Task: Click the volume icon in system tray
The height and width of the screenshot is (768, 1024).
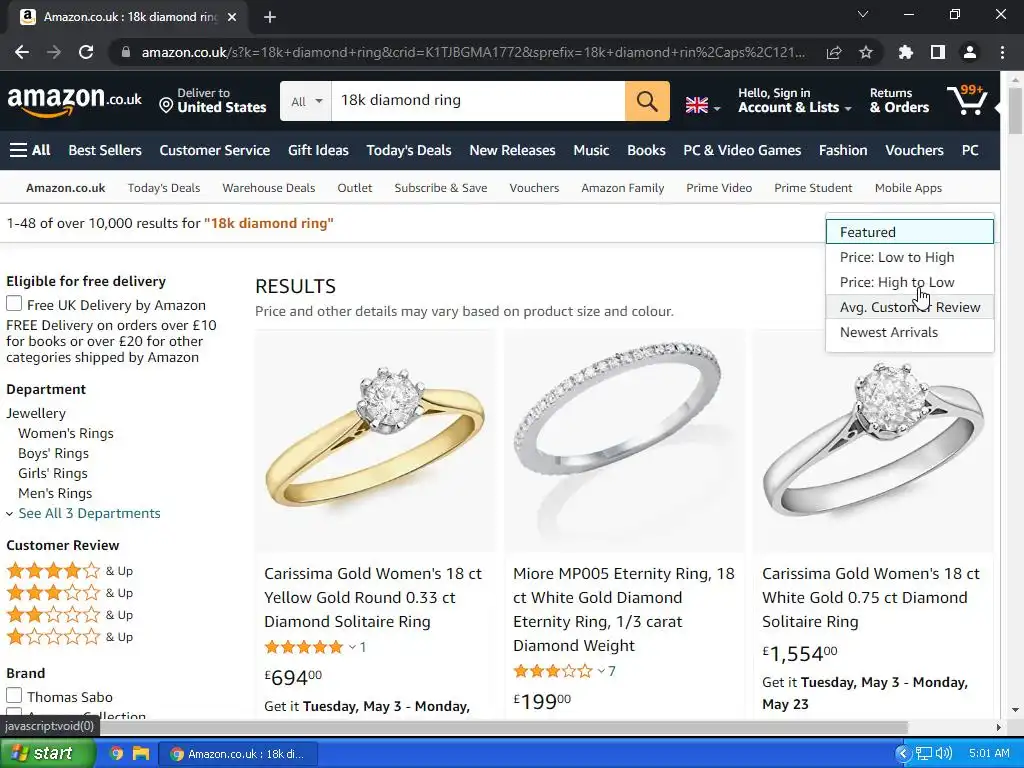Action: pos(944,754)
